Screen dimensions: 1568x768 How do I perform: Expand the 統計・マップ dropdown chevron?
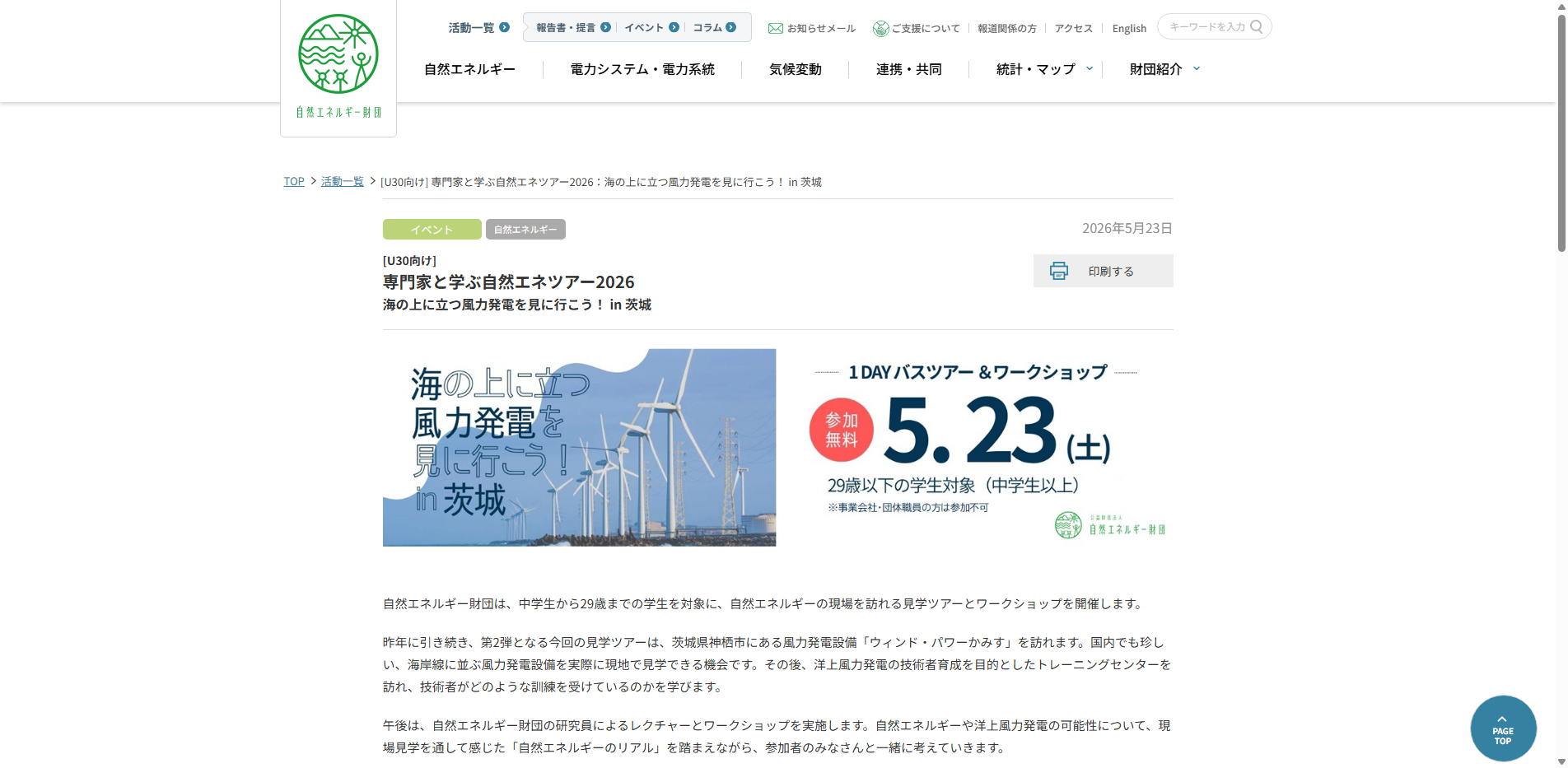pyautogui.click(x=1090, y=69)
